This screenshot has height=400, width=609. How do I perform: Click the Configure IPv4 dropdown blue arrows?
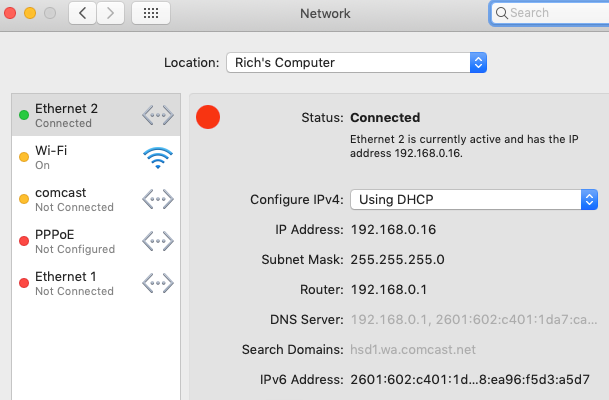coord(589,200)
